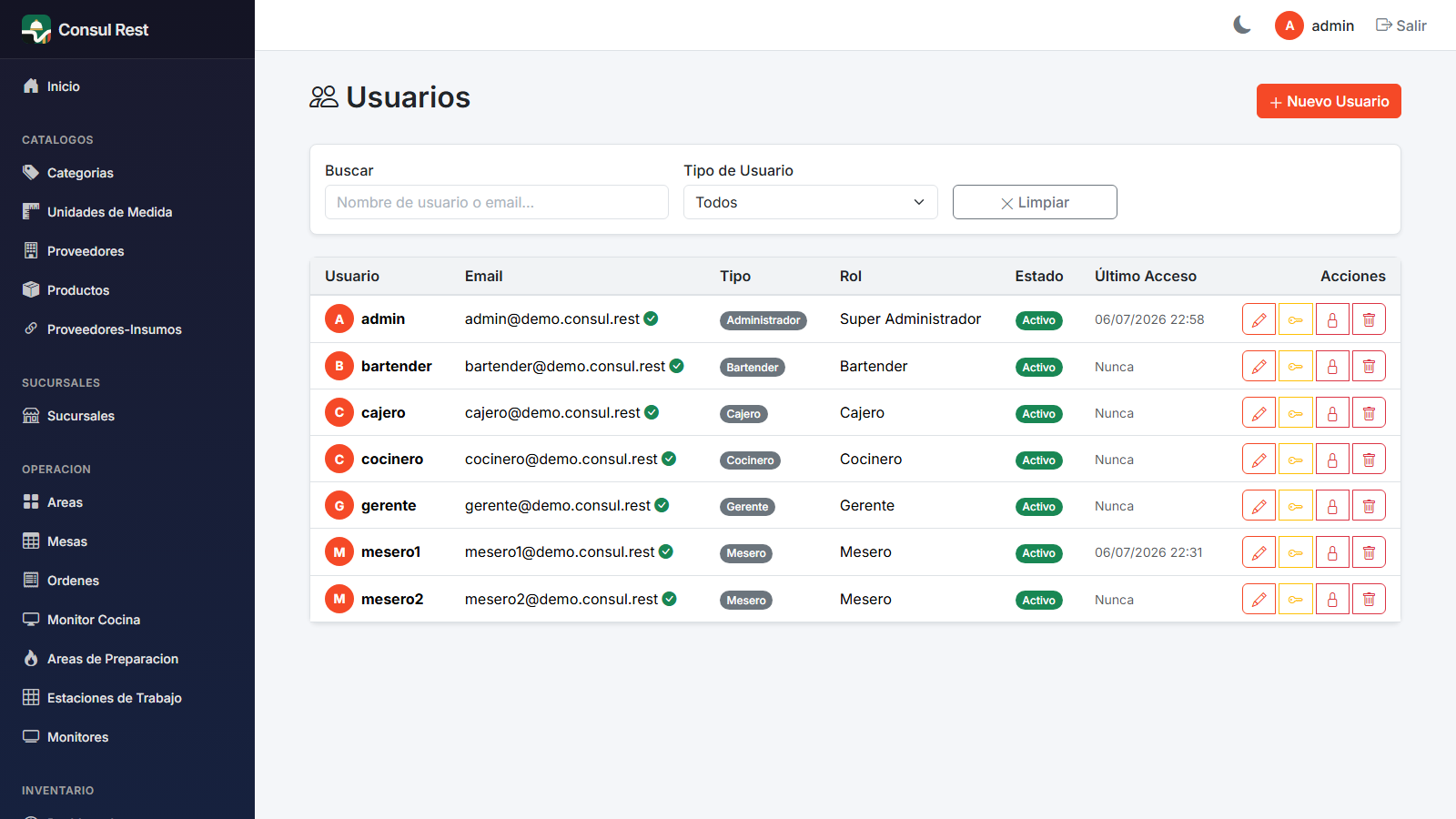
Task: Click the key icon for the admin user
Action: (1296, 319)
